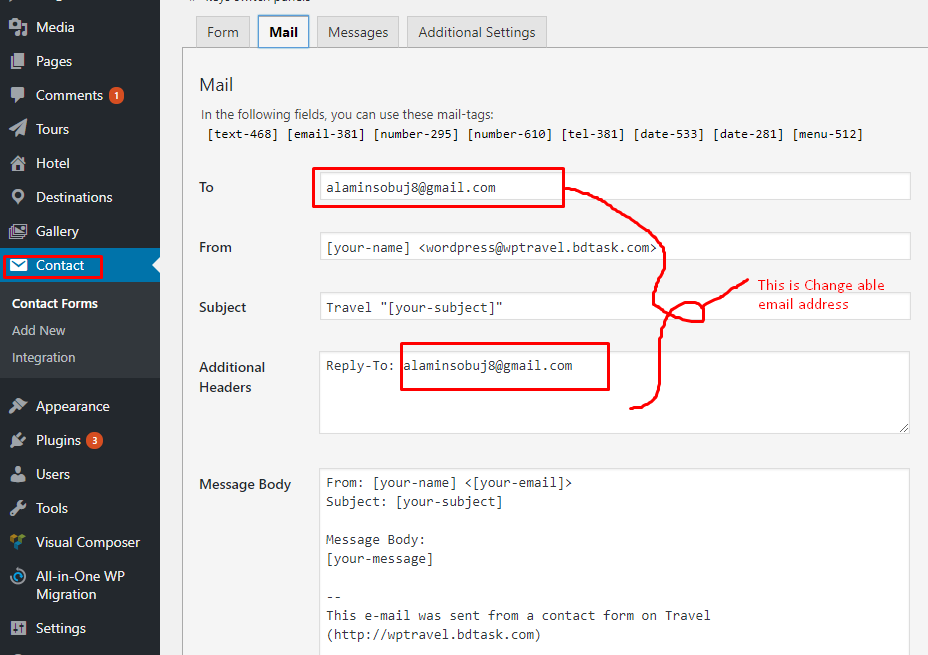Viewport: 928px width, 655px height.
Task: Click the Mail section heading
Action: 216,85
